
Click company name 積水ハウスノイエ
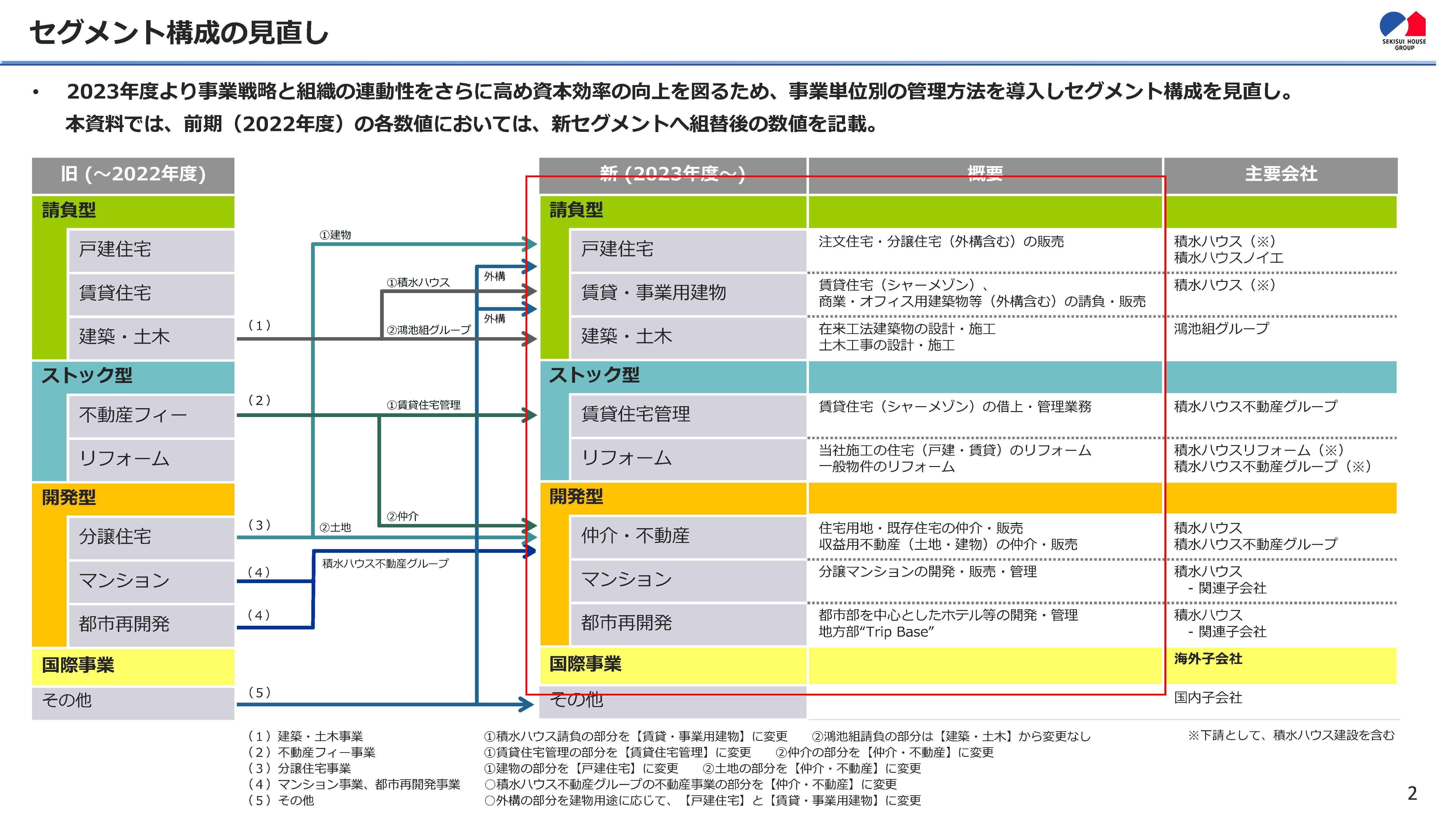[x=1228, y=258]
